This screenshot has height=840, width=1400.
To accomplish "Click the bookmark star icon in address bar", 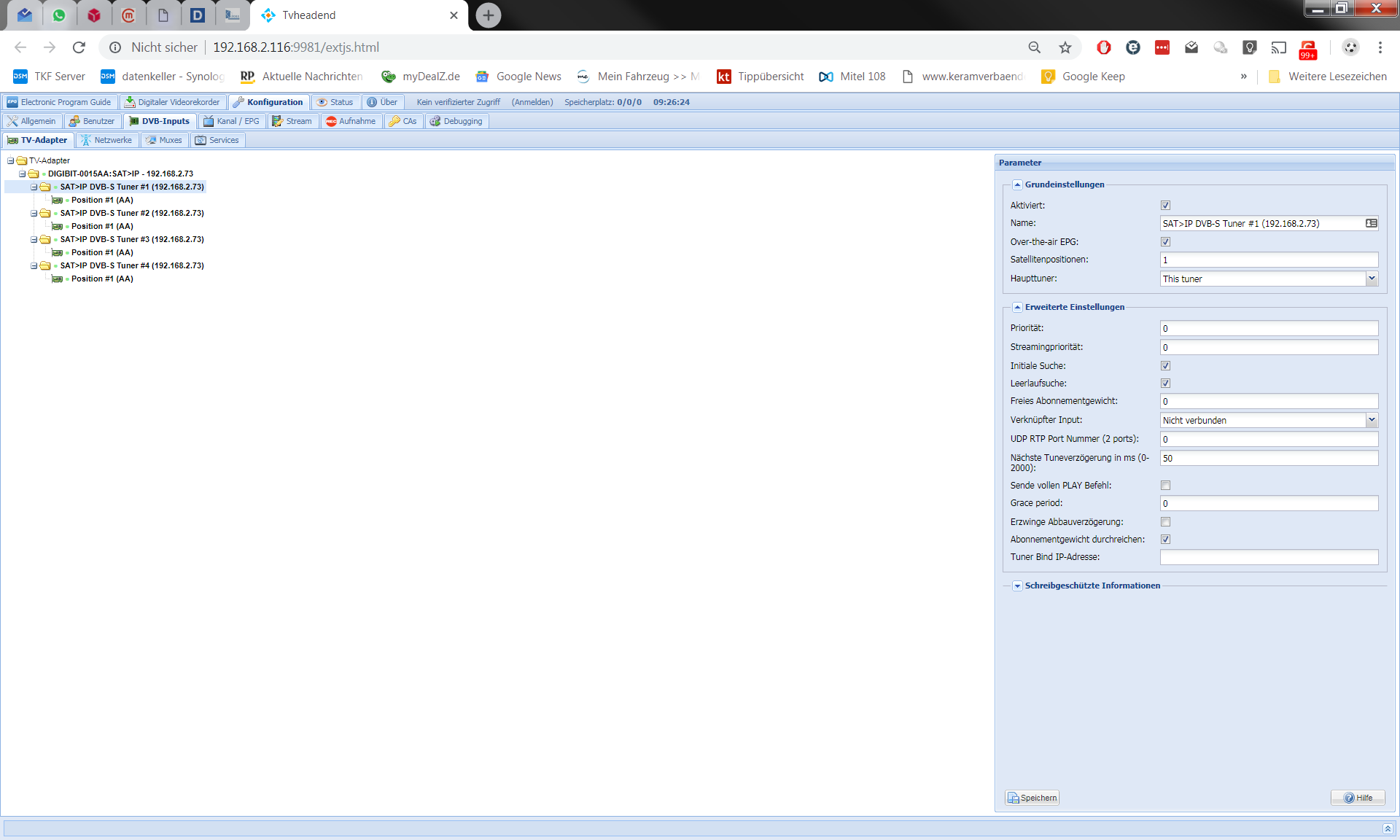I will (x=1065, y=47).
